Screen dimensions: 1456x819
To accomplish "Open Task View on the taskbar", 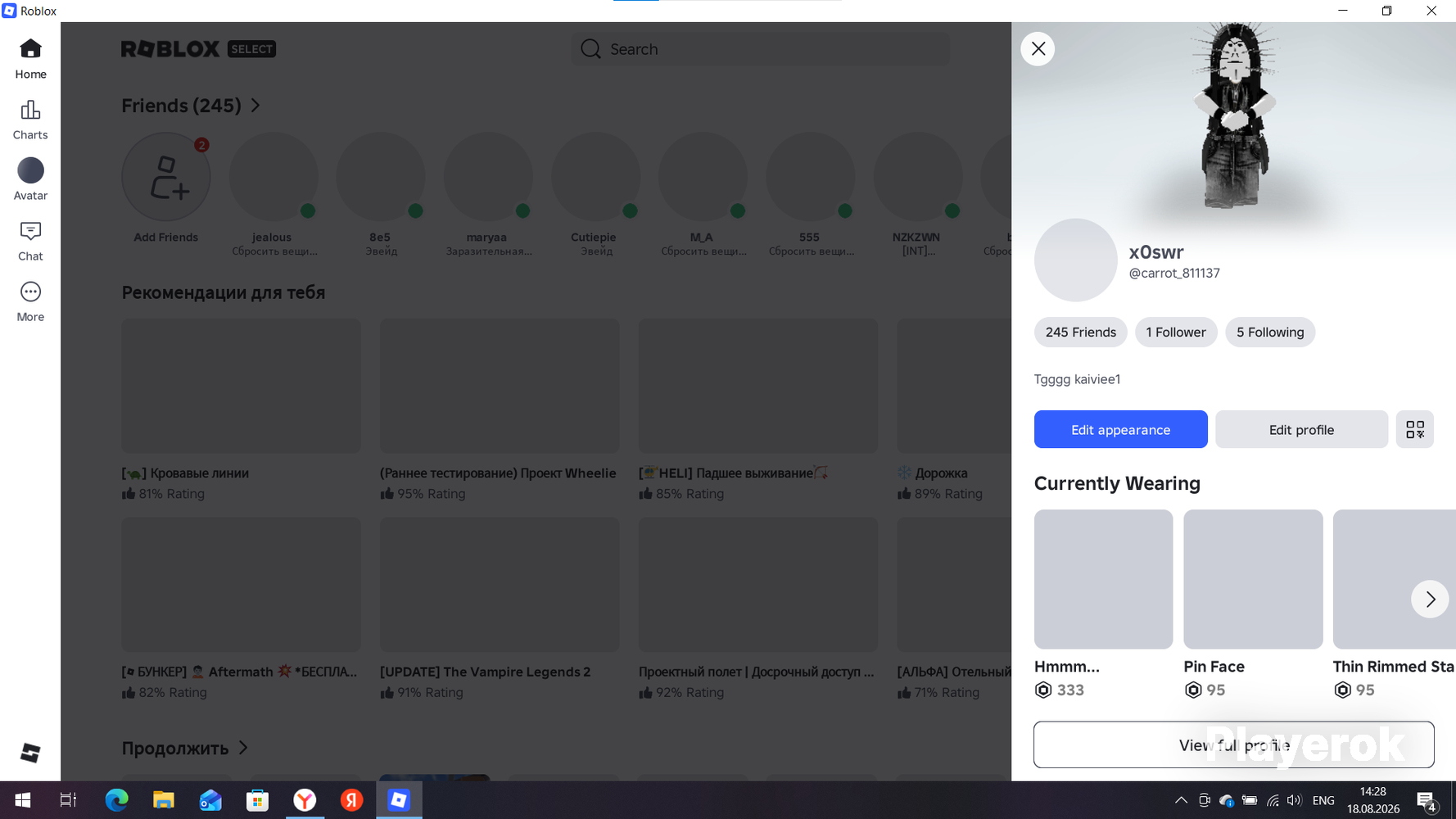I will pos(69,800).
